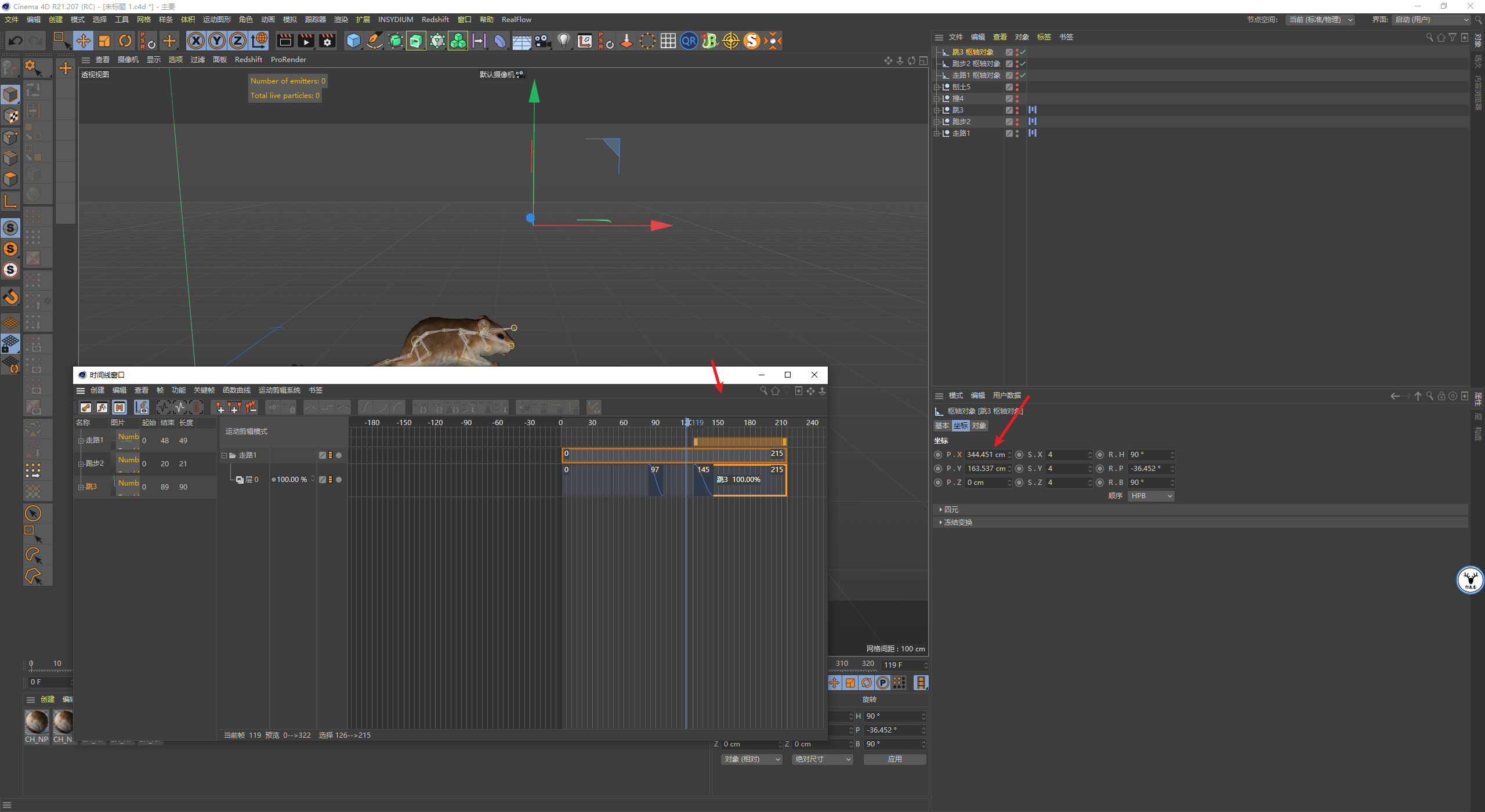This screenshot has width=1485, height=812.
Task: Select the Move tool in toolbar
Action: pyautogui.click(x=84, y=41)
